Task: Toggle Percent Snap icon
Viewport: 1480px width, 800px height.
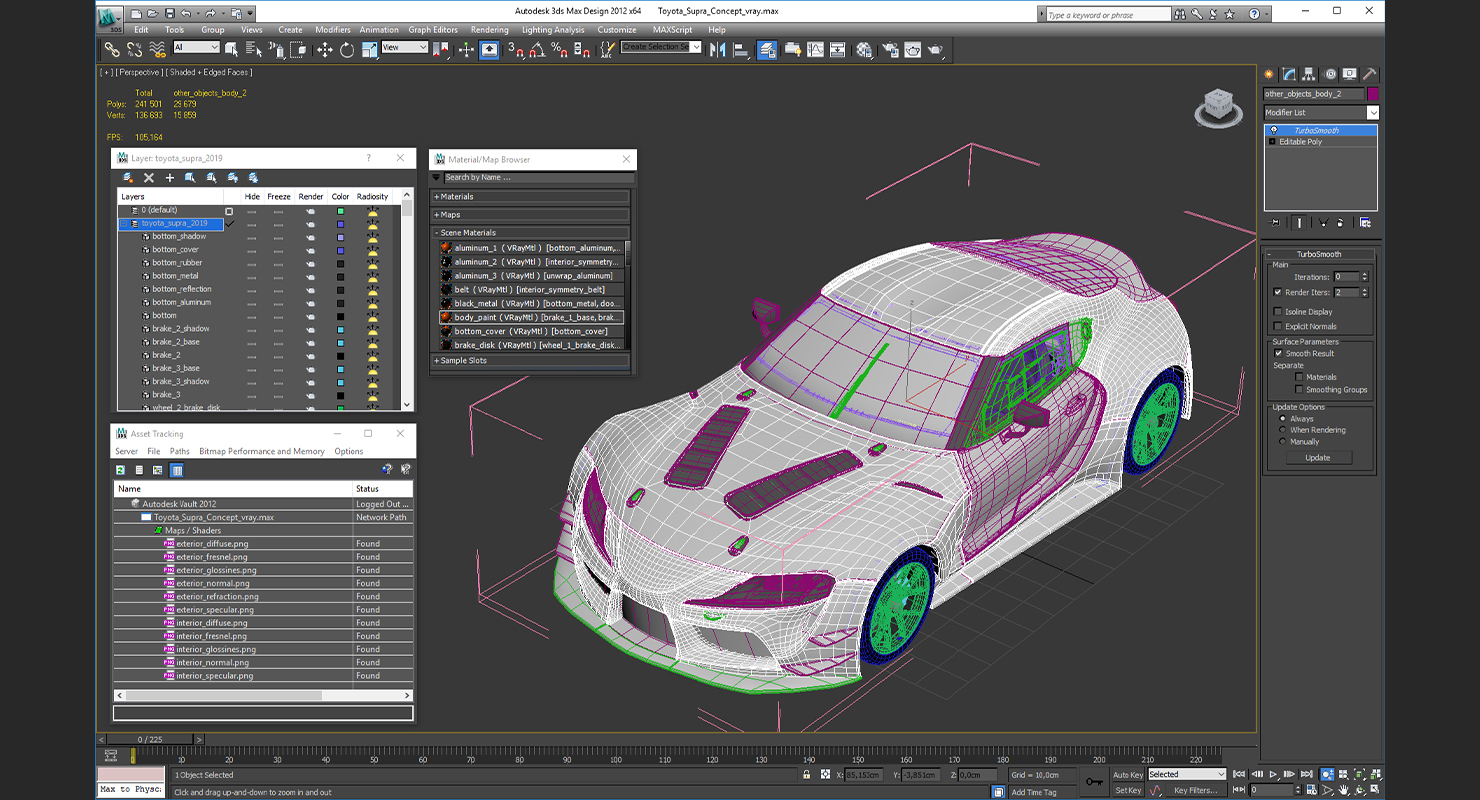Action: 559,49
